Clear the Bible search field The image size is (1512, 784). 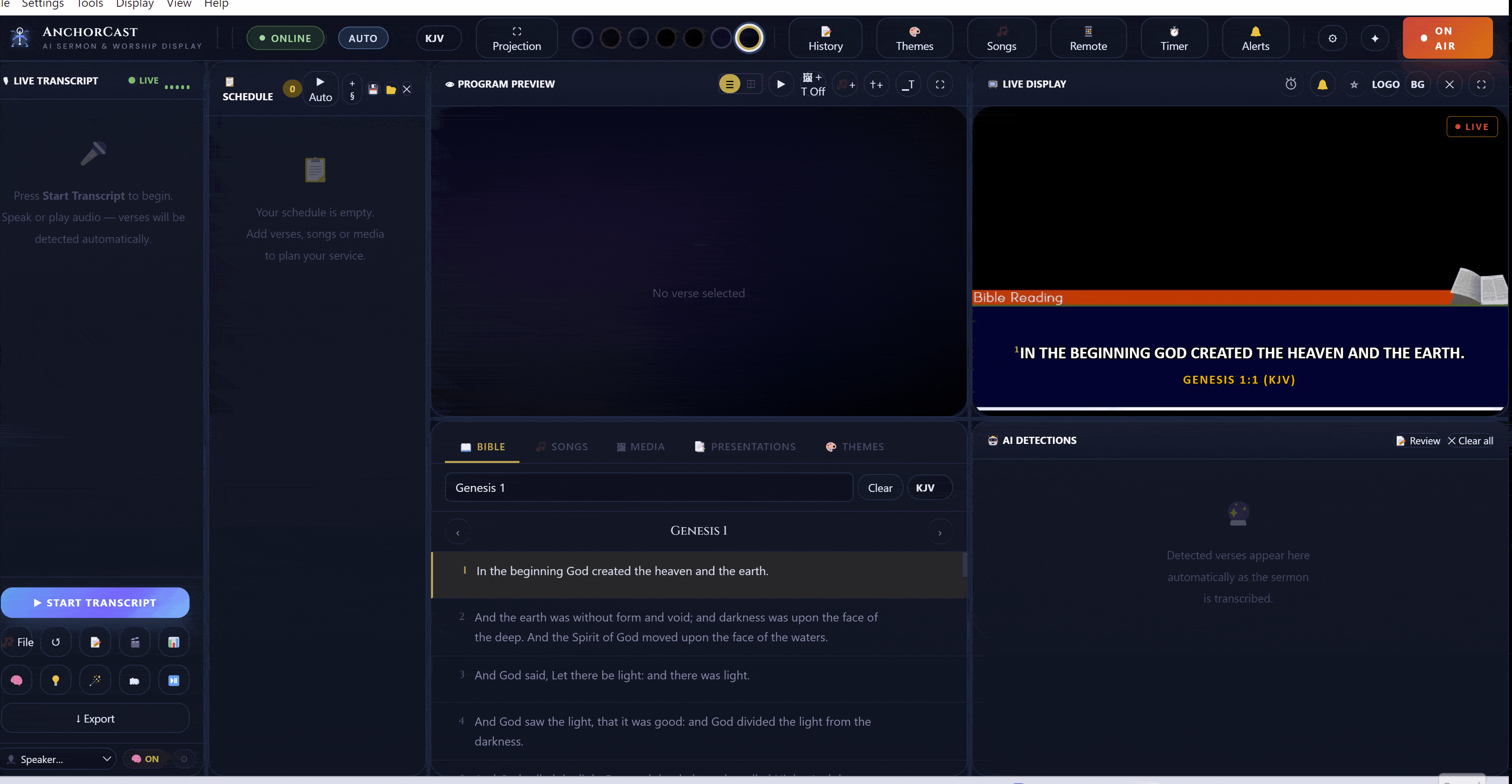point(880,487)
